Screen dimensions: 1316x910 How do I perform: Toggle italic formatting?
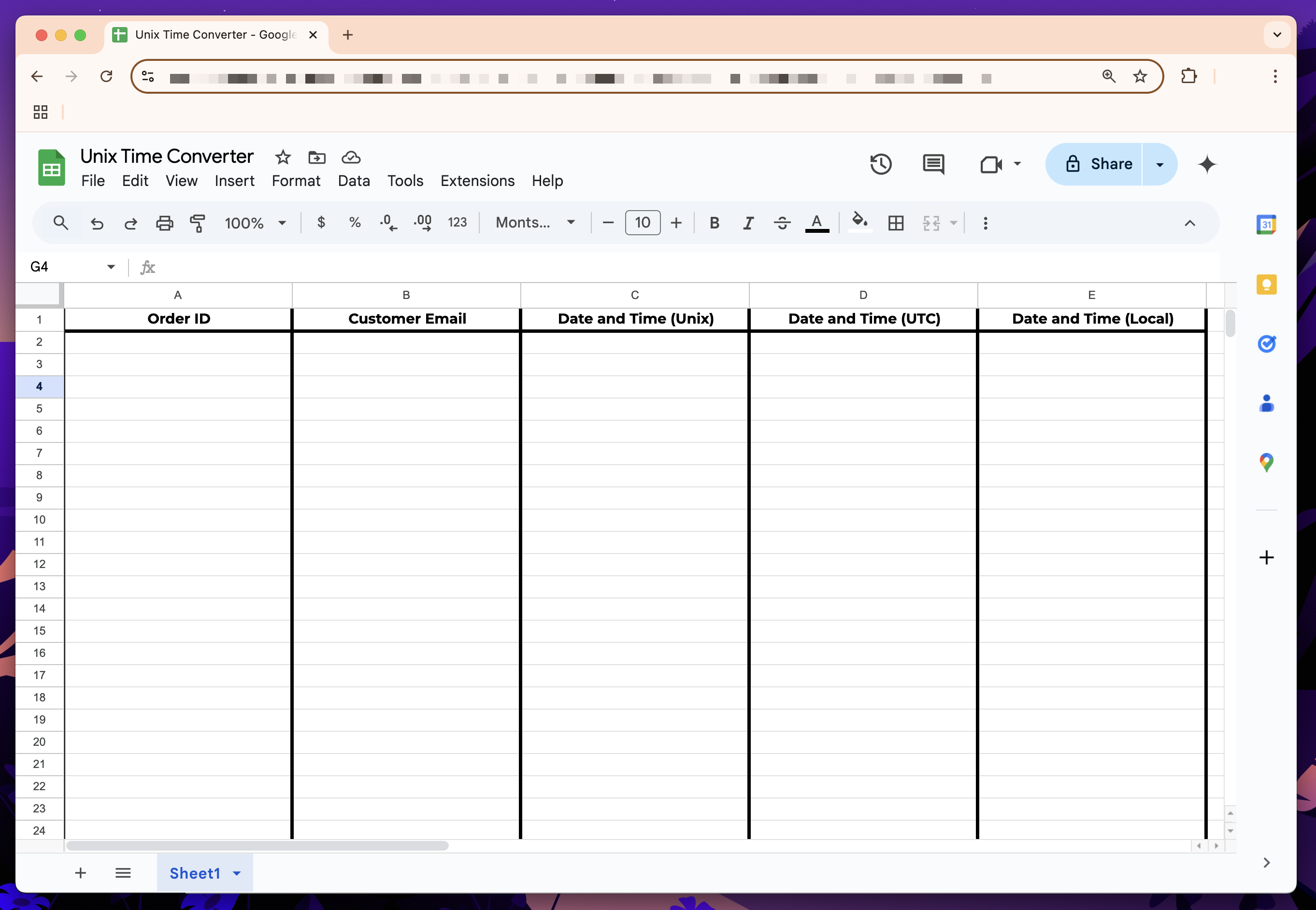point(748,223)
